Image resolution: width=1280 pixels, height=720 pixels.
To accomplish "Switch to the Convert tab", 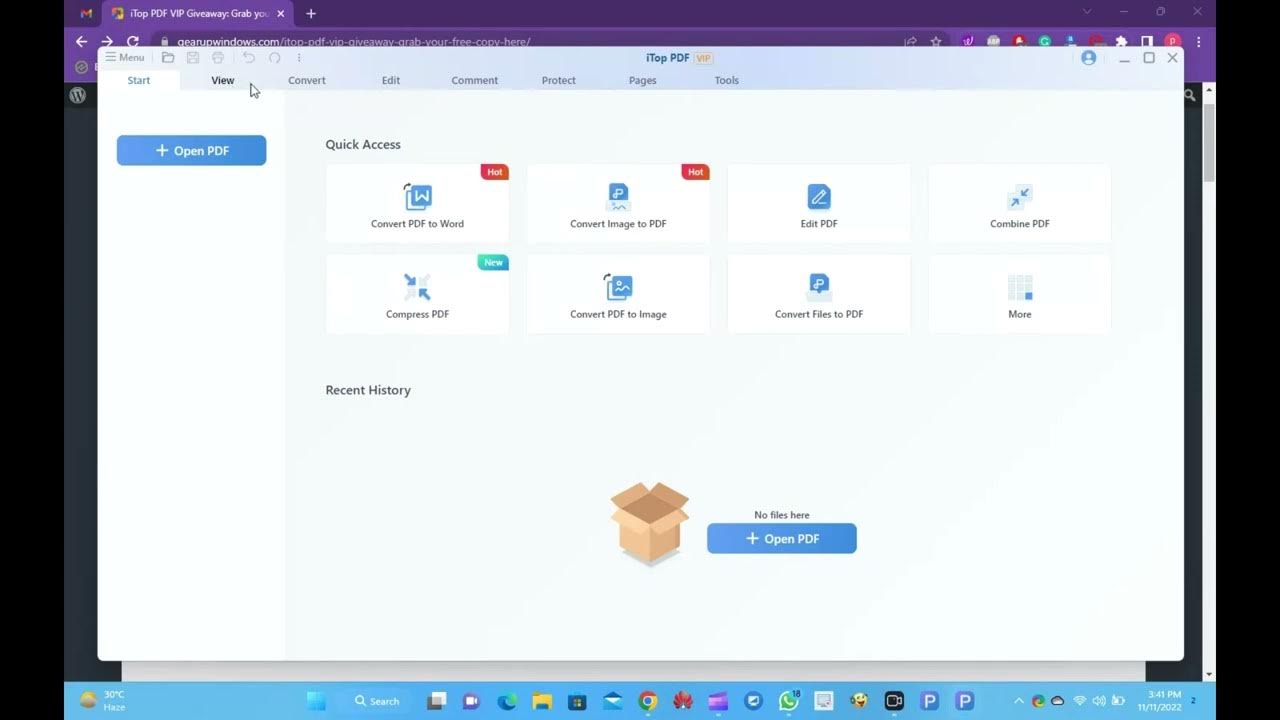I will point(307,80).
